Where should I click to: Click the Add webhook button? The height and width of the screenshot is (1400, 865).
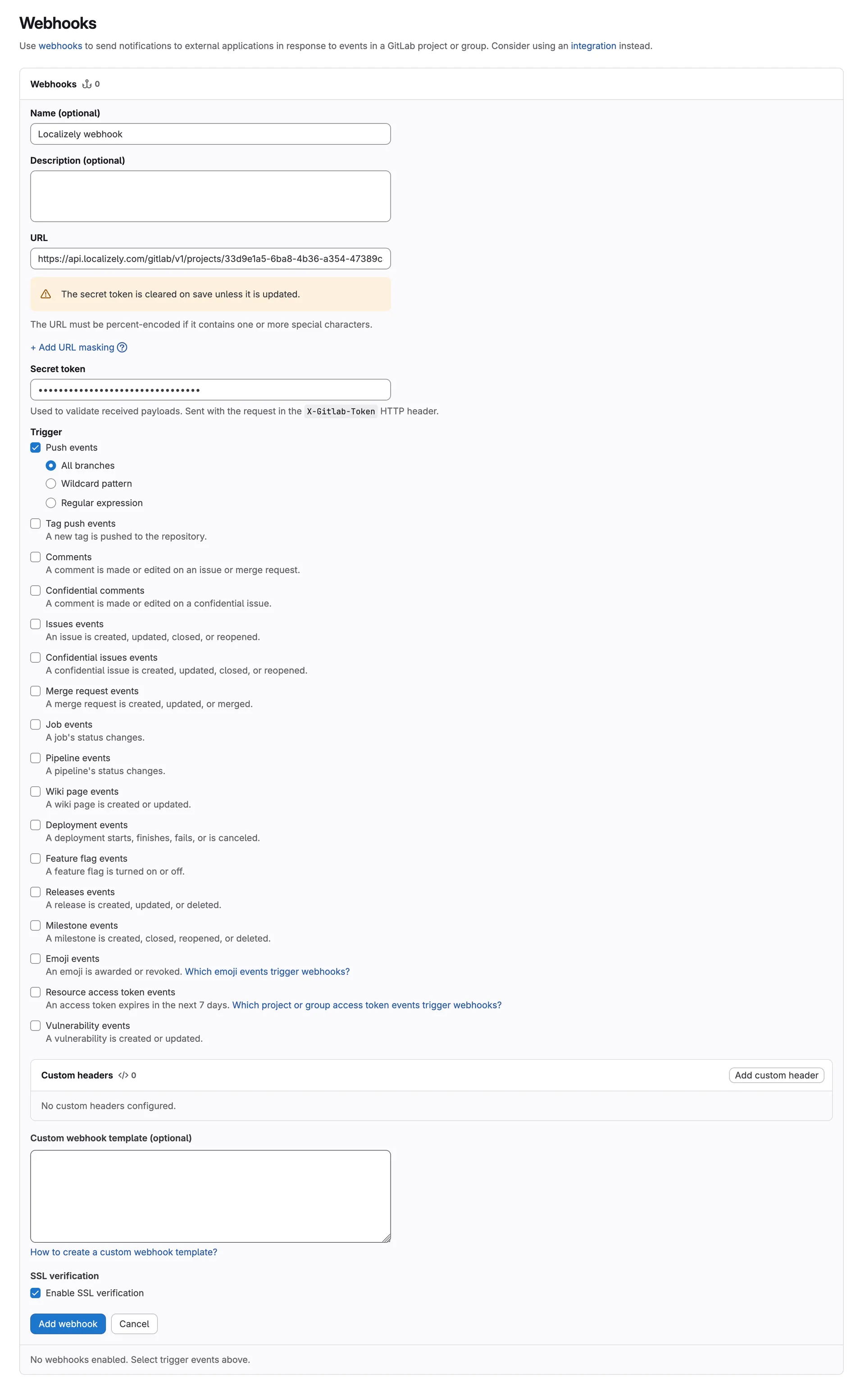[68, 1323]
